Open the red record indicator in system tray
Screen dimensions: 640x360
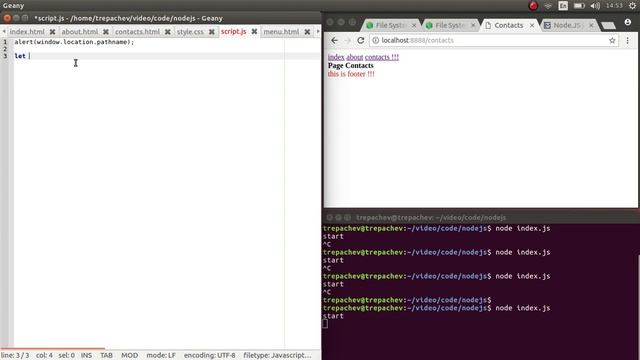coord(533,6)
